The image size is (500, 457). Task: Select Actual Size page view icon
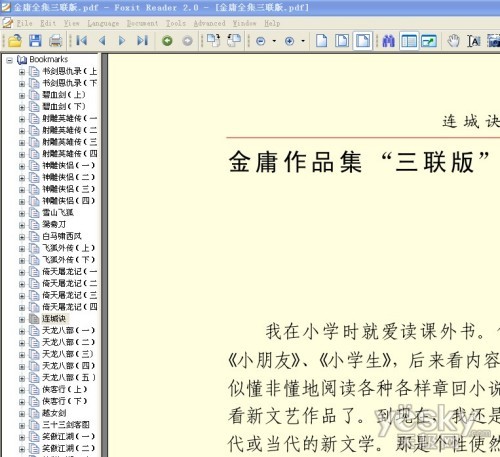[x=321, y=41]
